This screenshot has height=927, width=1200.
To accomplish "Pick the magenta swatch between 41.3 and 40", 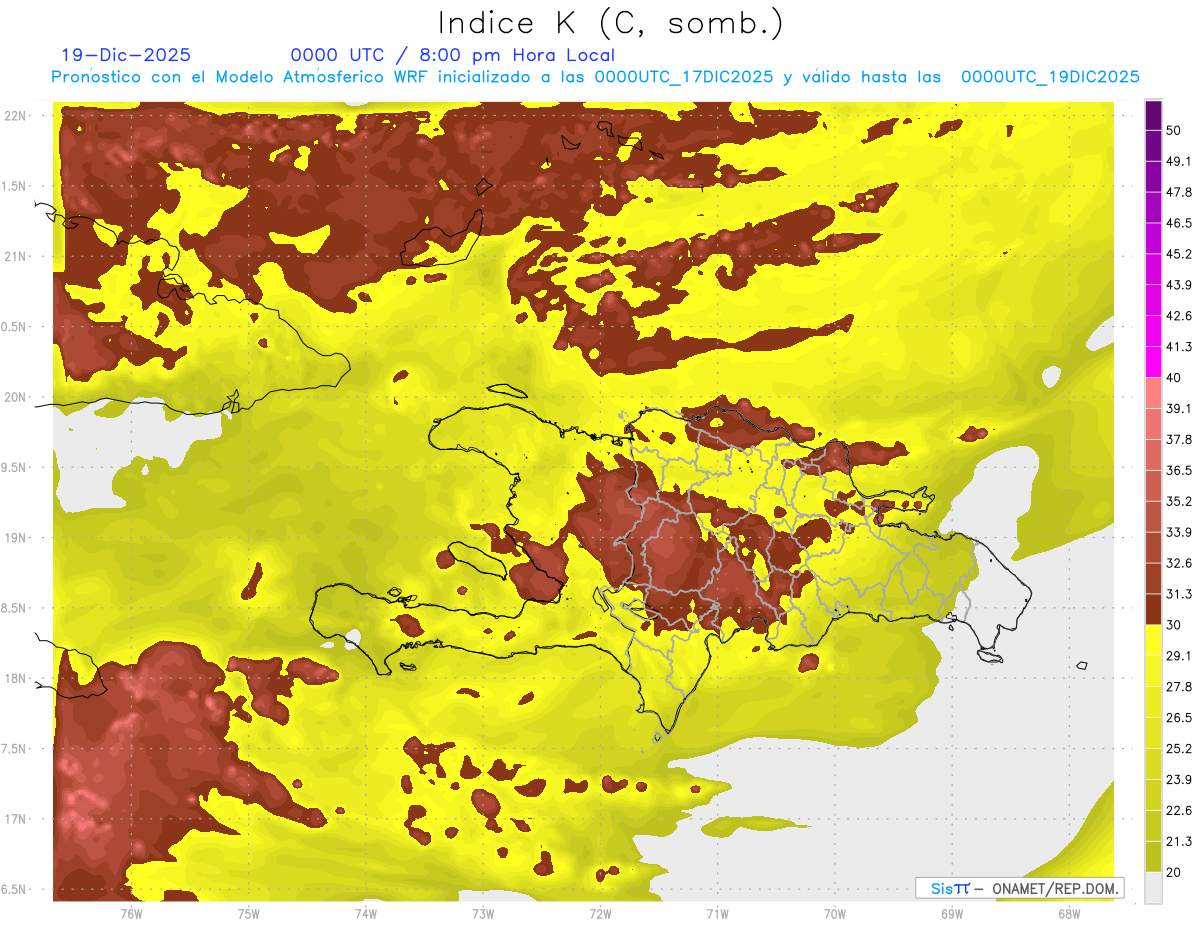I will [x=1154, y=361].
